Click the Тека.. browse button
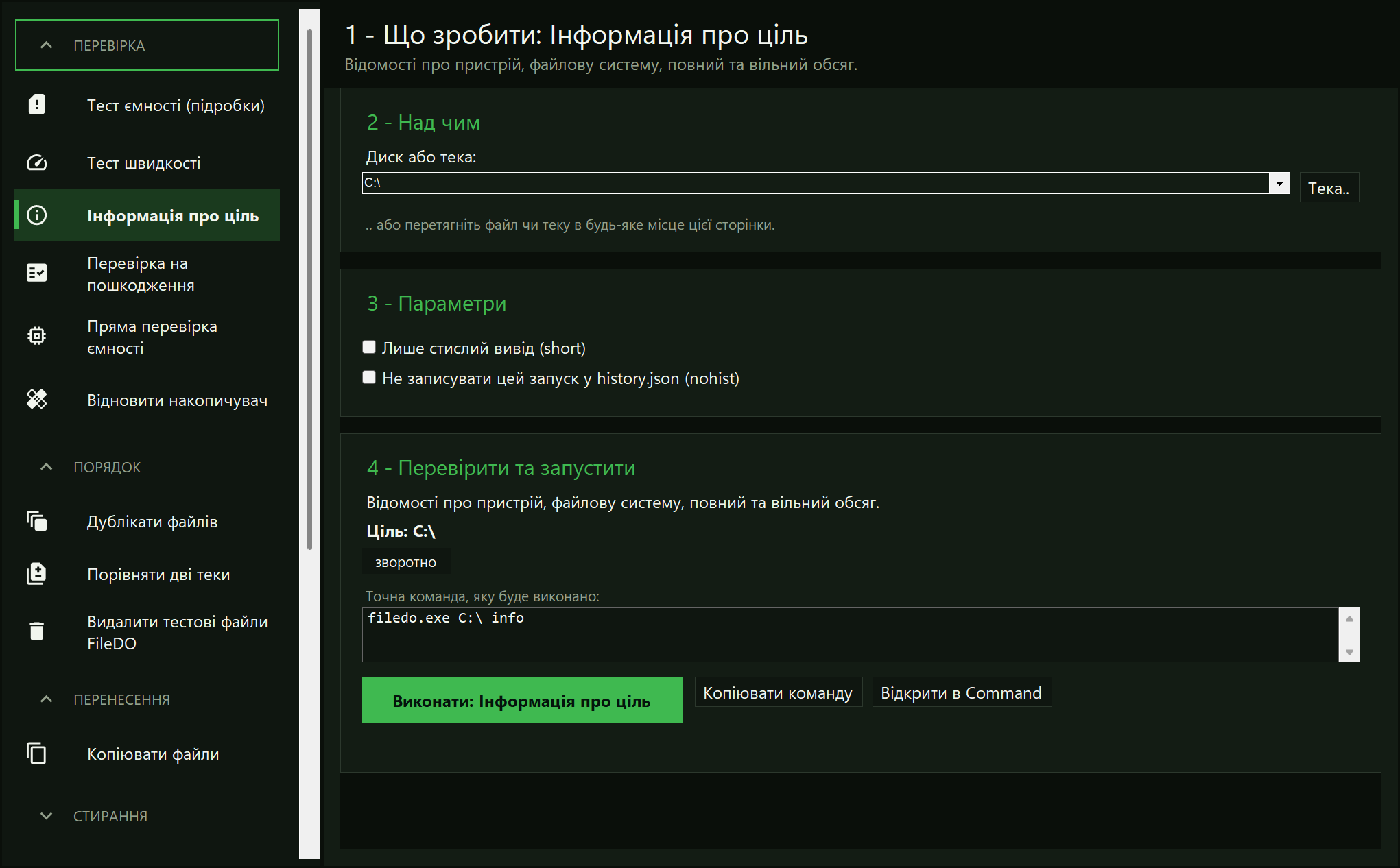The image size is (1400, 868). coord(1329,188)
